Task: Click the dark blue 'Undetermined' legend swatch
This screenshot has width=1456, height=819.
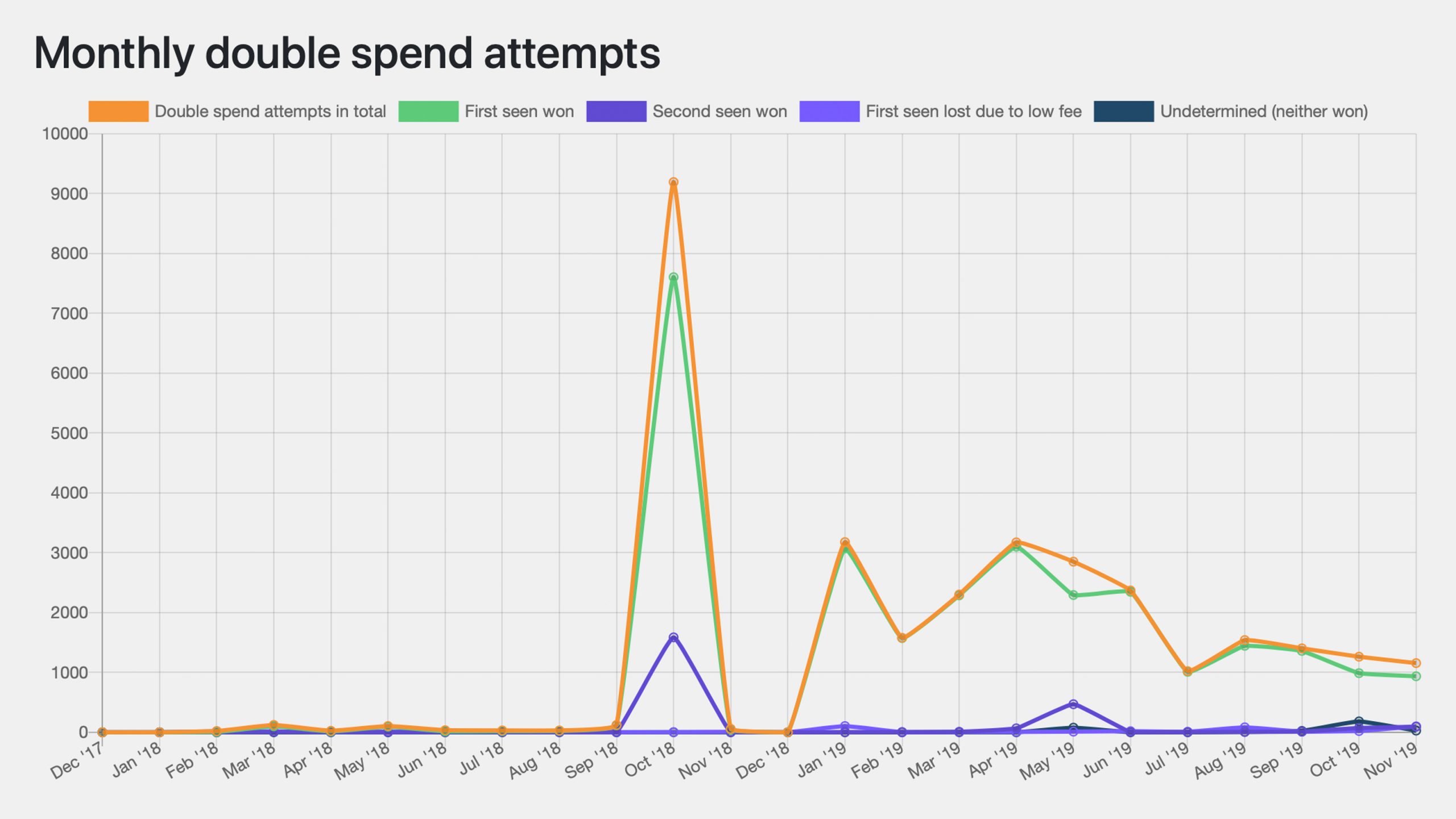Action: pyautogui.click(x=1123, y=111)
